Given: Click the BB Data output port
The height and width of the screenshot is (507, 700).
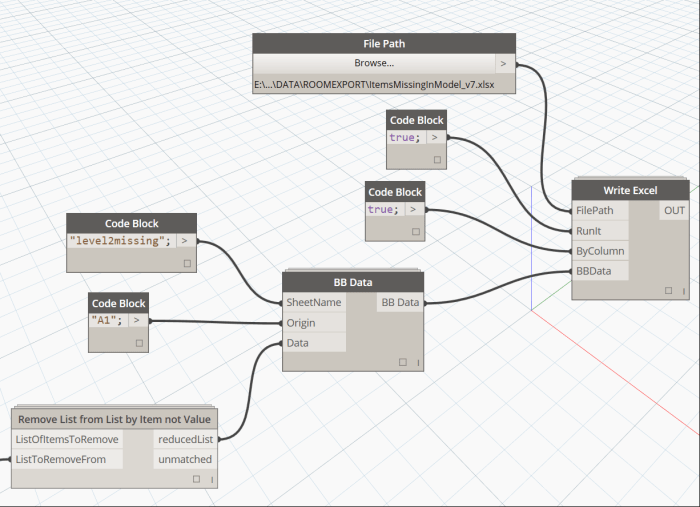Looking at the screenshot, I should pos(400,302).
